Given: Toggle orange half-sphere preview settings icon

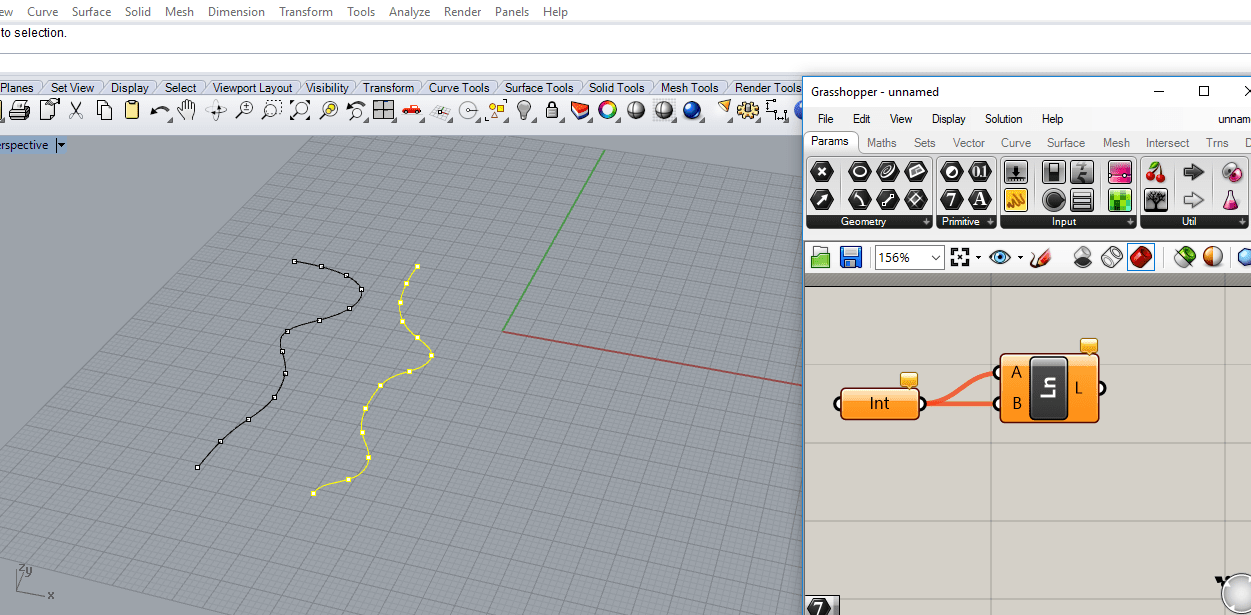Looking at the screenshot, I should pyautogui.click(x=1213, y=257).
